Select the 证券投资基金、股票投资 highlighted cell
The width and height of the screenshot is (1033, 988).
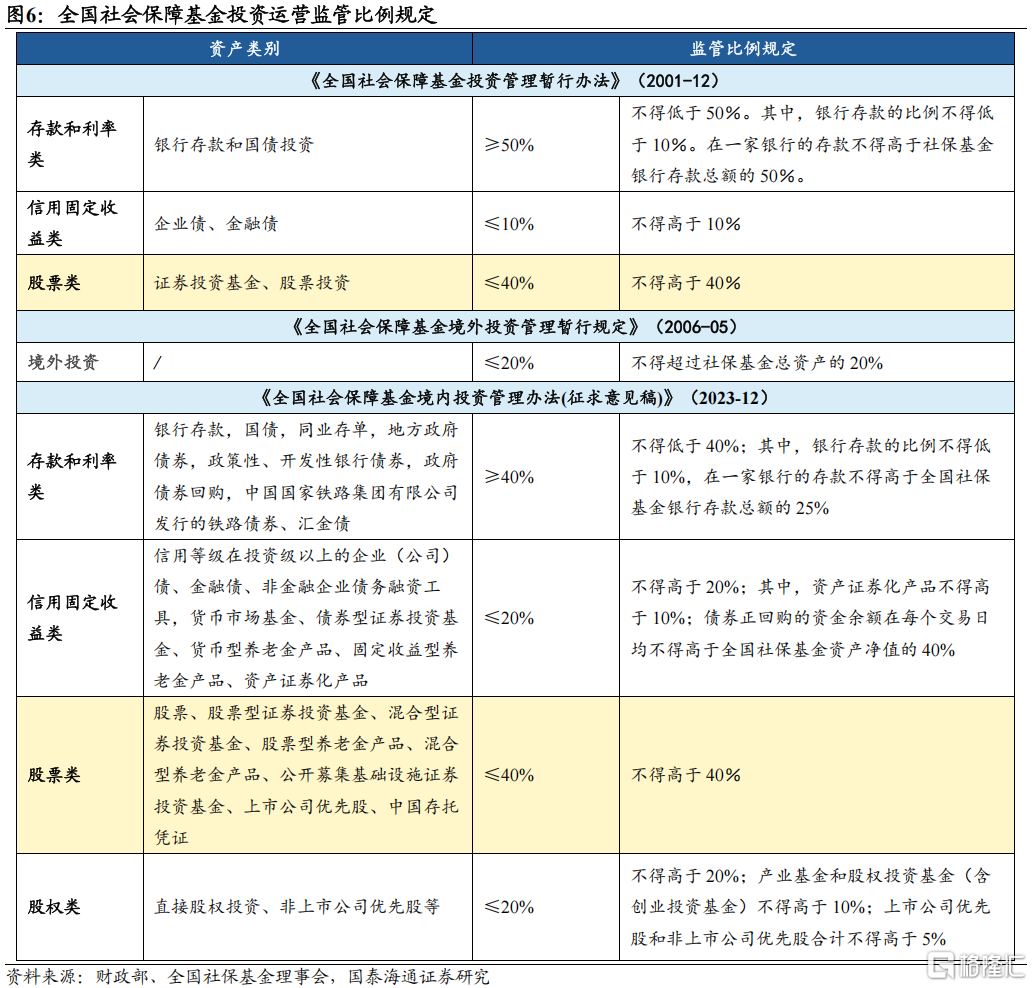[252, 283]
